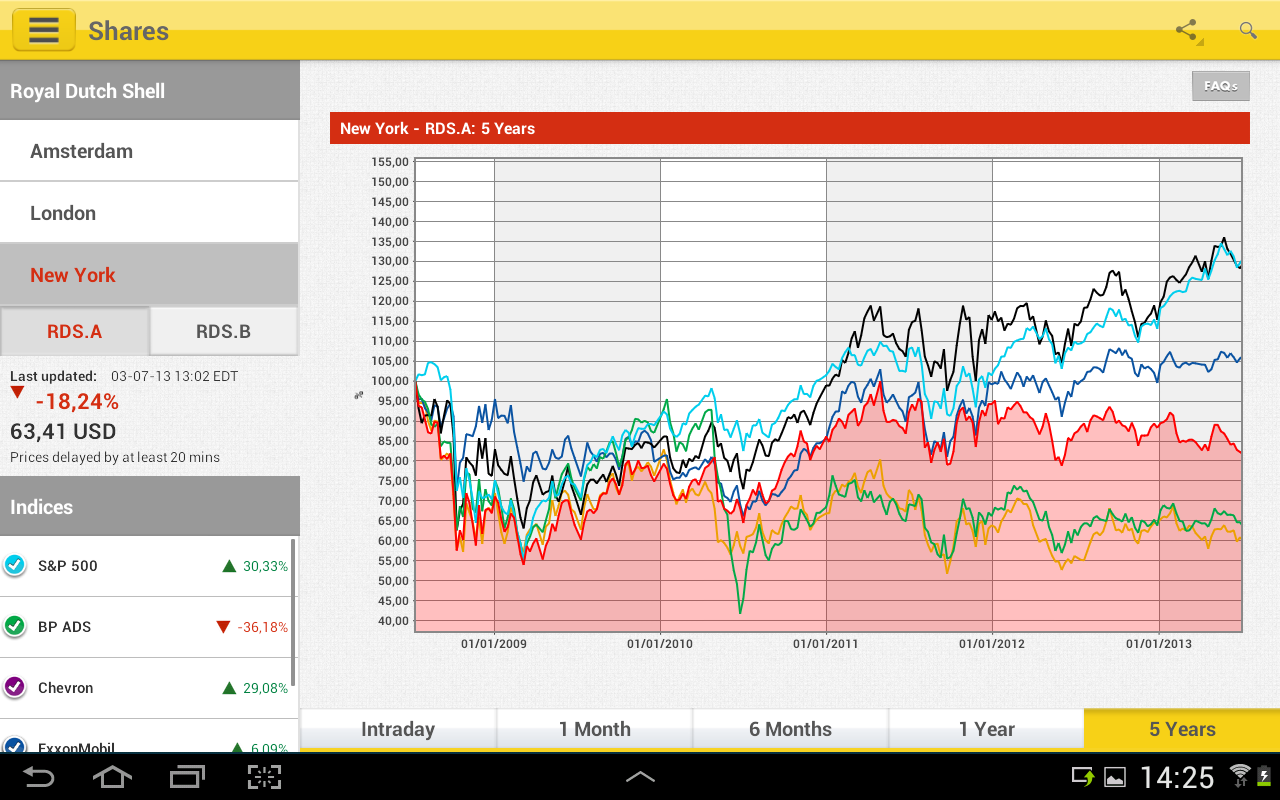Show 5 Years chart range
The width and height of the screenshot is (1280, 800).
pos(1182,729)
